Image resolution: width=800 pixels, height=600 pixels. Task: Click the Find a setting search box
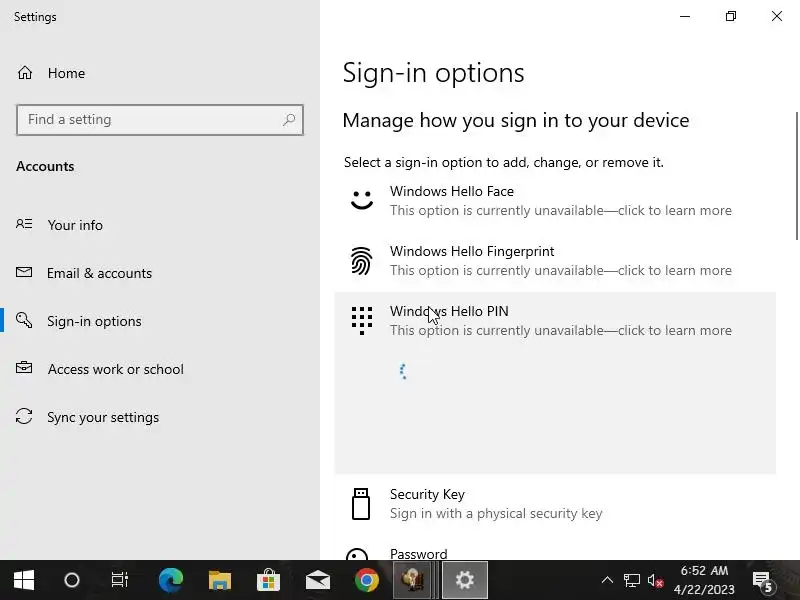160,119
